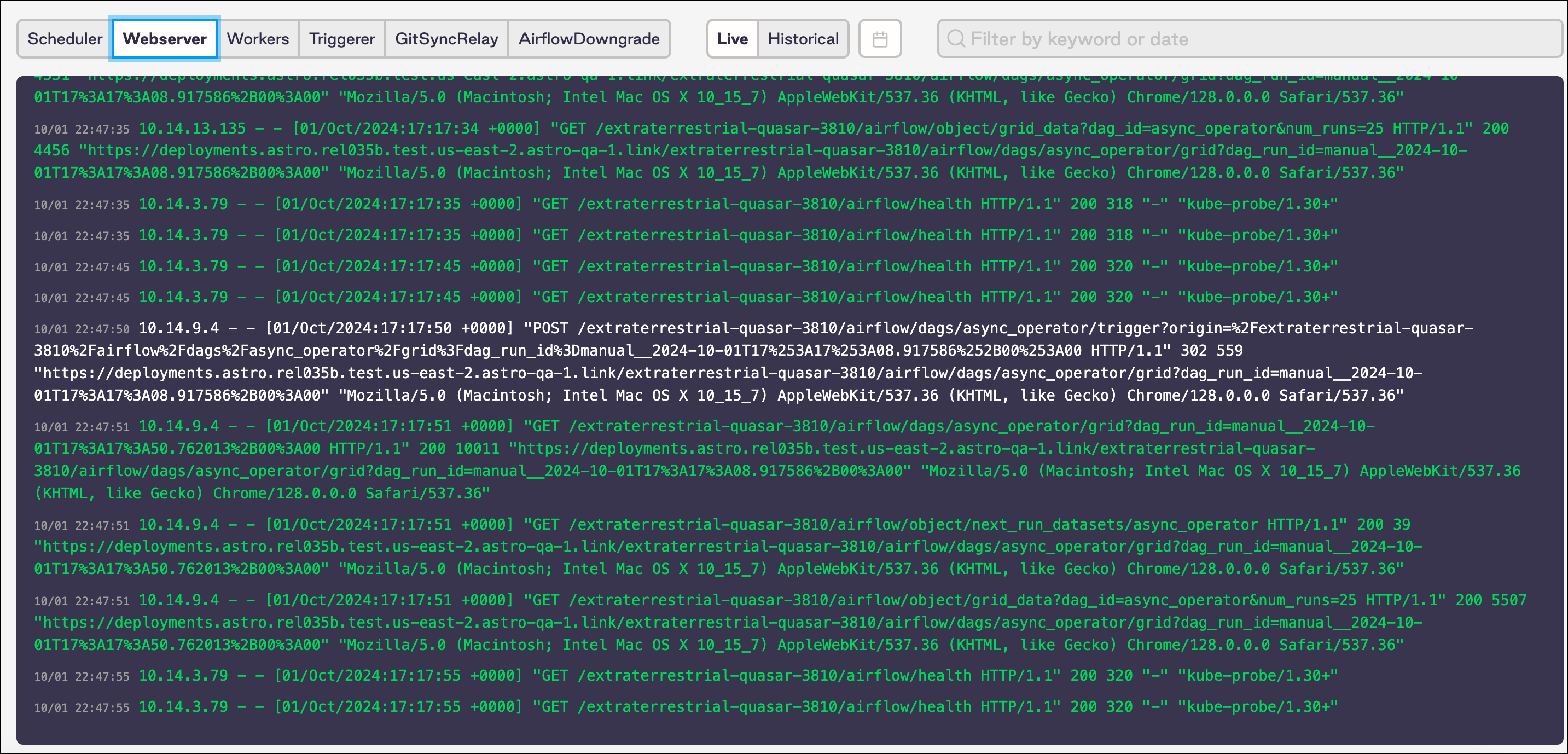Click the search magnifier icon
The width and height of the screenshot is (1568, 754).
coord(956,39)
